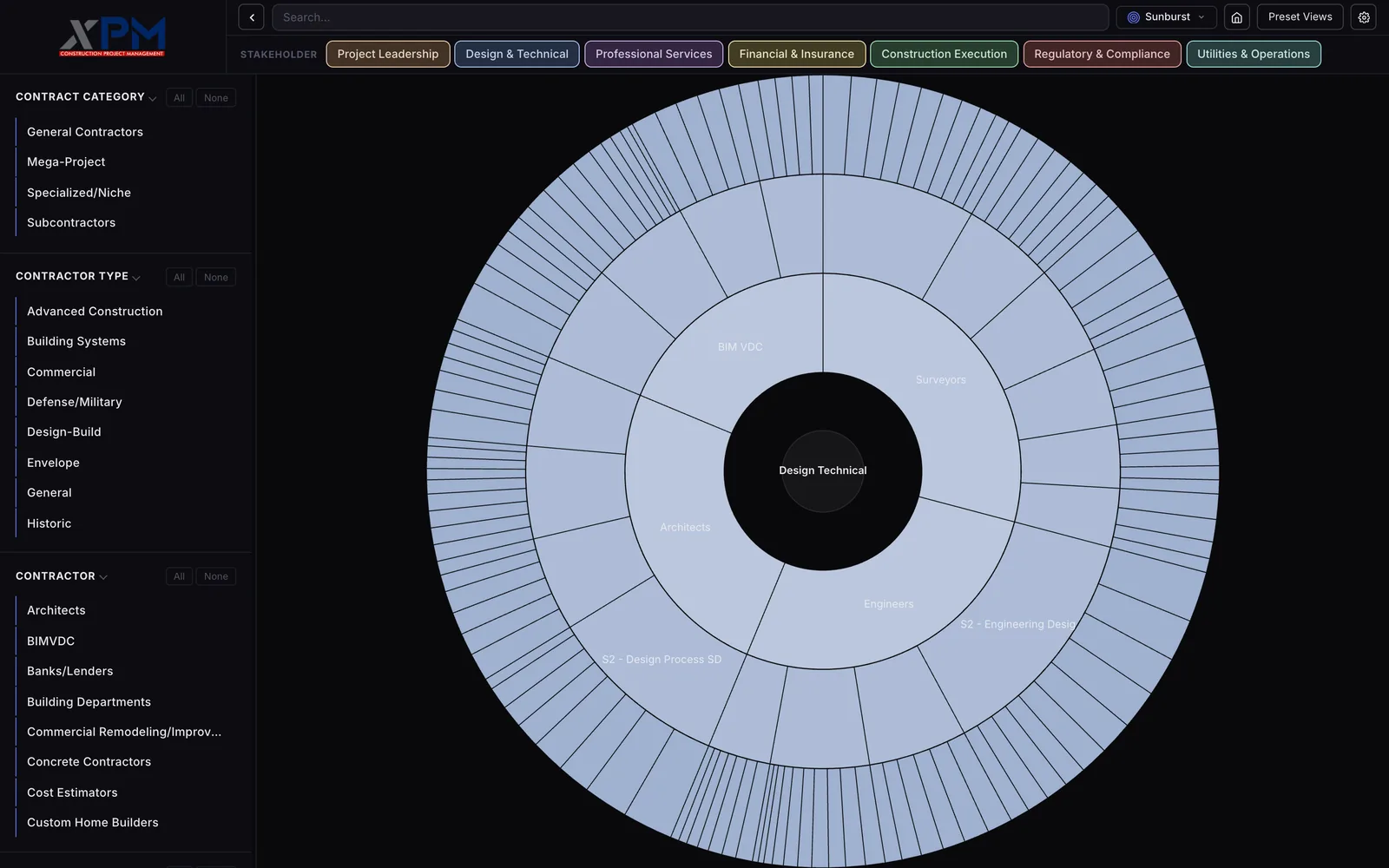Select the Engineers sunburst segment
1389x868 pixels.
click(x=889, y=604)
